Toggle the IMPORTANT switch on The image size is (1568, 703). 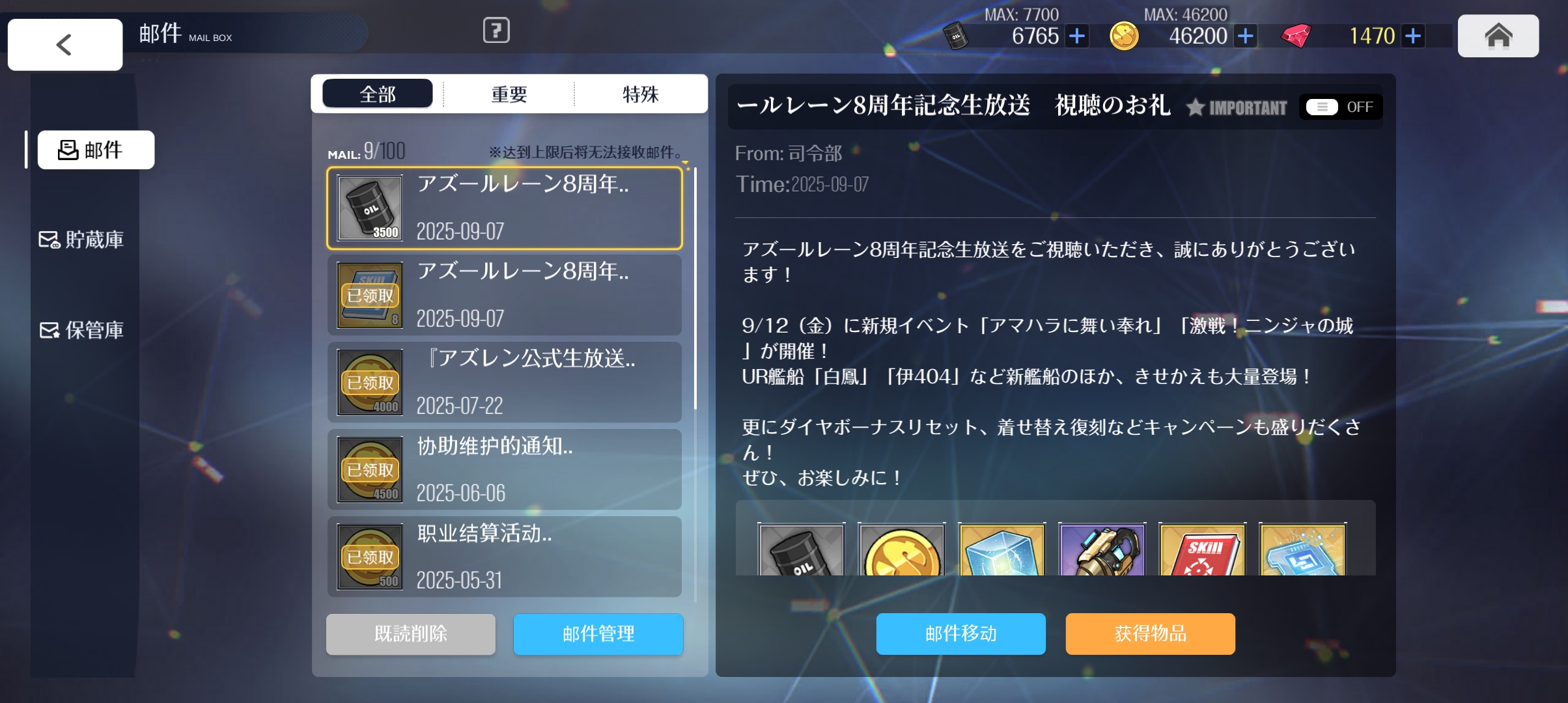pyautogui.click(x=1340, y=107)
